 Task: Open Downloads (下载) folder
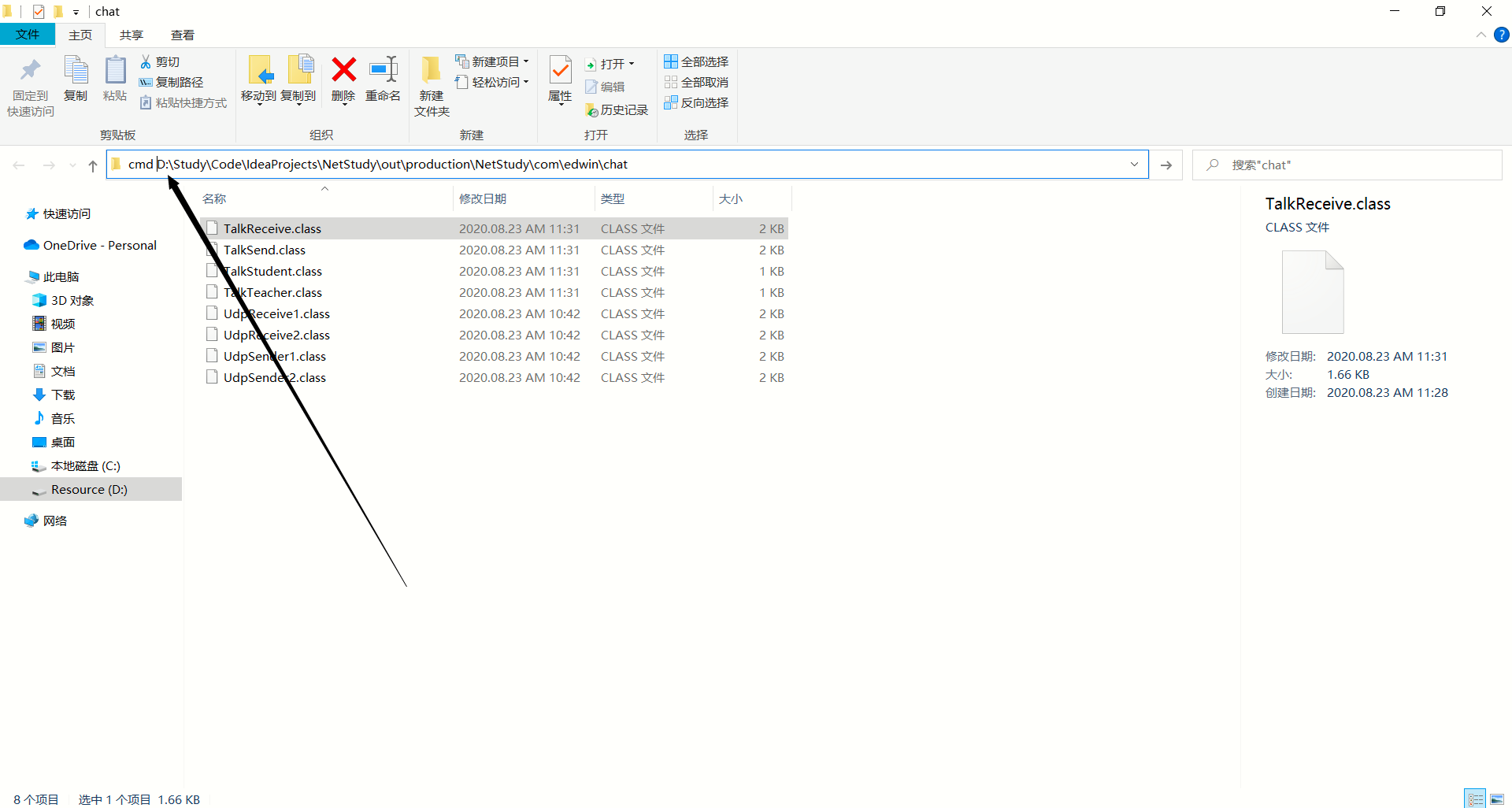(54, 395)
